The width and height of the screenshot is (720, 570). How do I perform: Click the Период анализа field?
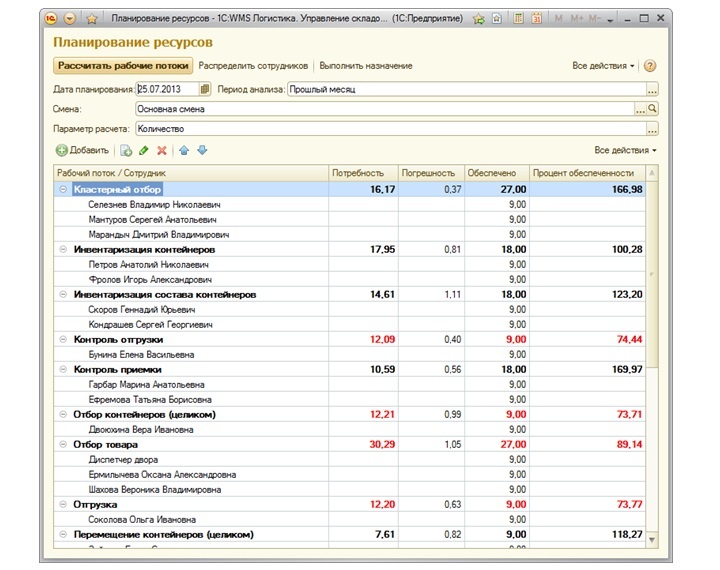click(x=467, y=89)
